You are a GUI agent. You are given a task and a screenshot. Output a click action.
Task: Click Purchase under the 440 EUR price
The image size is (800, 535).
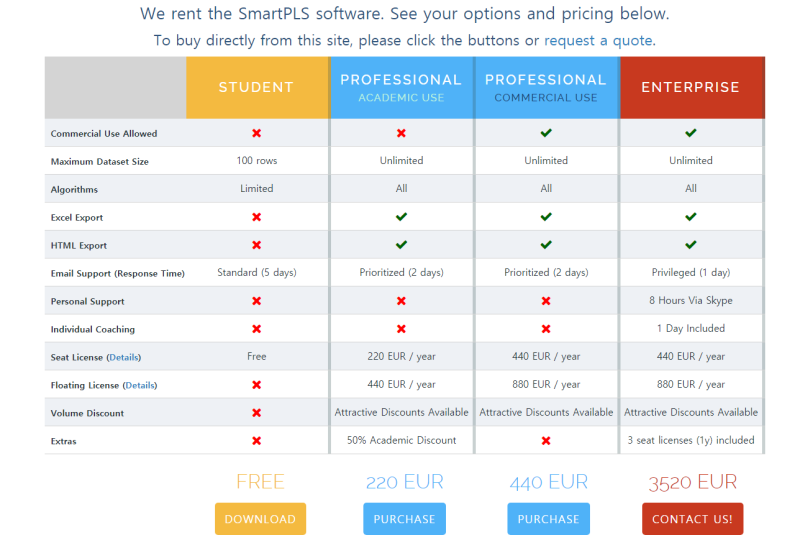[x=548, y=519]
